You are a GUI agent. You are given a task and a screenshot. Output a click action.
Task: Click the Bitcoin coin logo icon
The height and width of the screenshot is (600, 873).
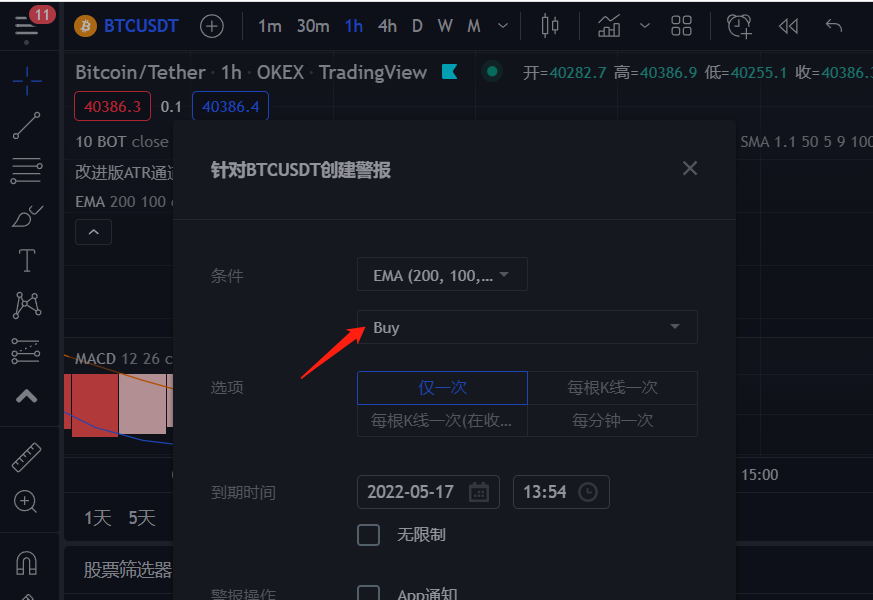pos(85,26)
